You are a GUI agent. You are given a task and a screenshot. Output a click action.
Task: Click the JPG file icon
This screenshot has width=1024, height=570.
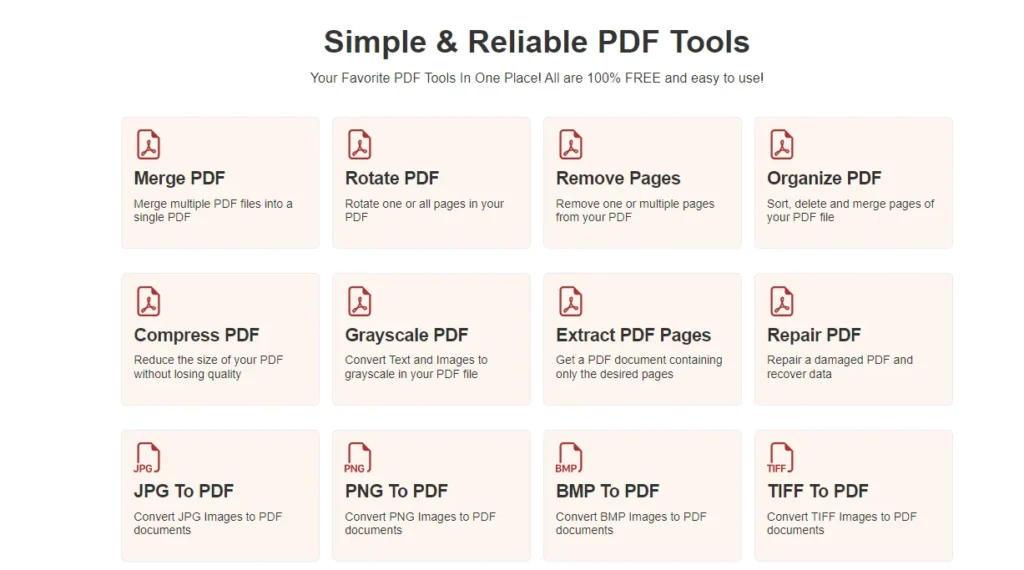click(147, 458)
